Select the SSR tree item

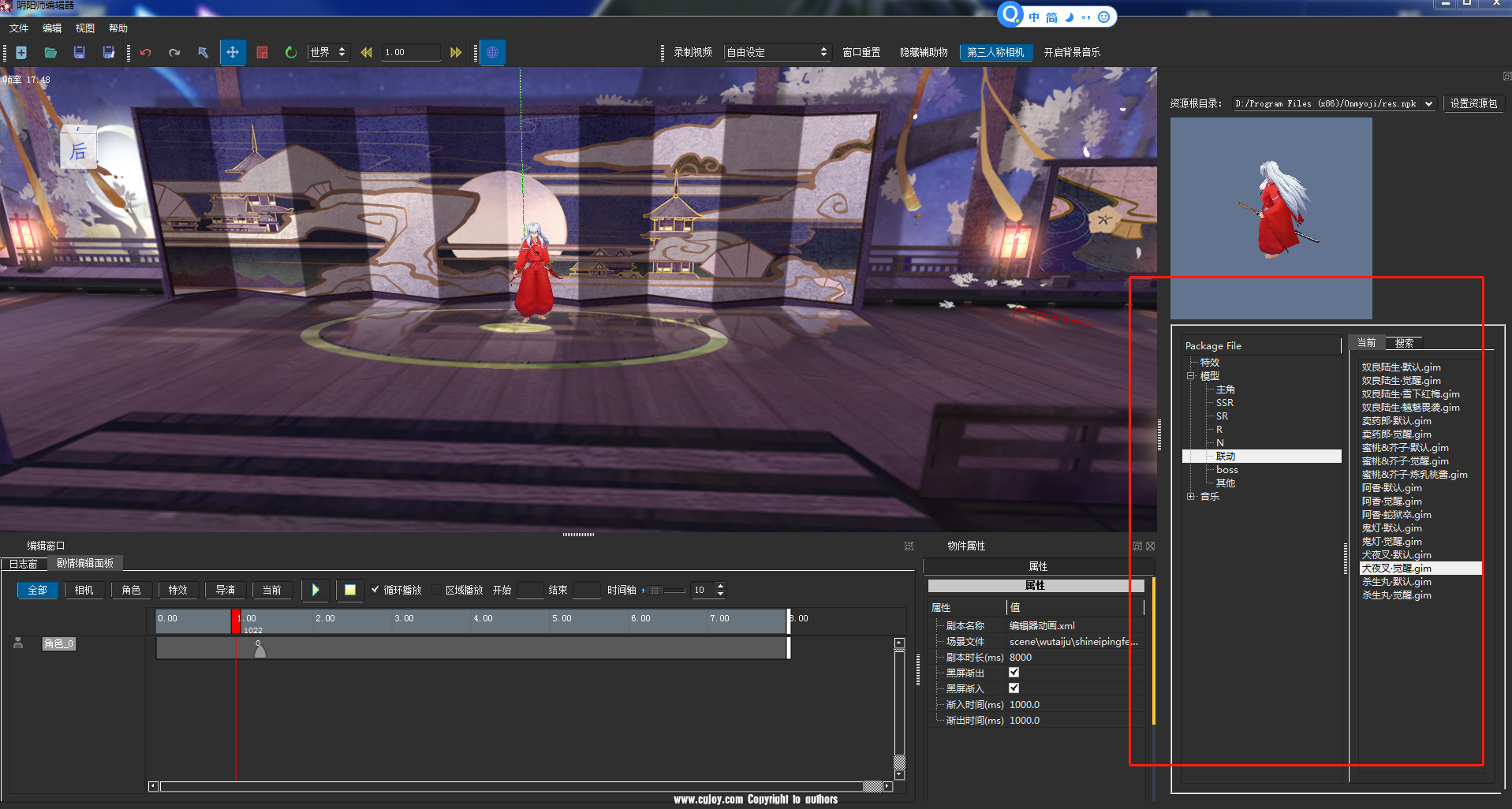coord(1224,403)
